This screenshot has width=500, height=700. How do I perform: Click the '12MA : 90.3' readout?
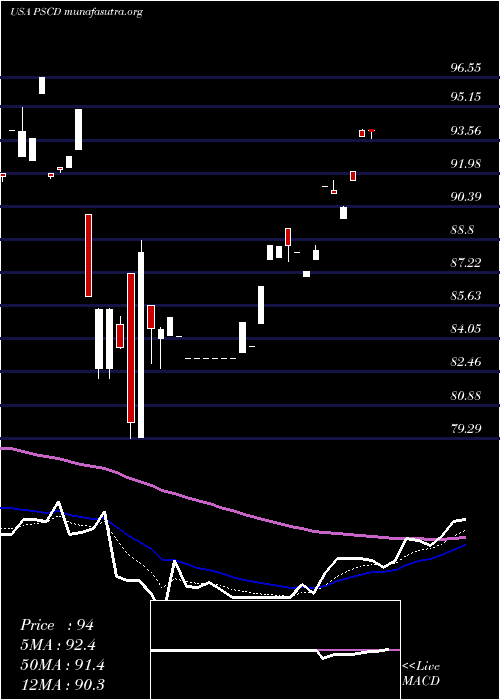coord(62,684)
